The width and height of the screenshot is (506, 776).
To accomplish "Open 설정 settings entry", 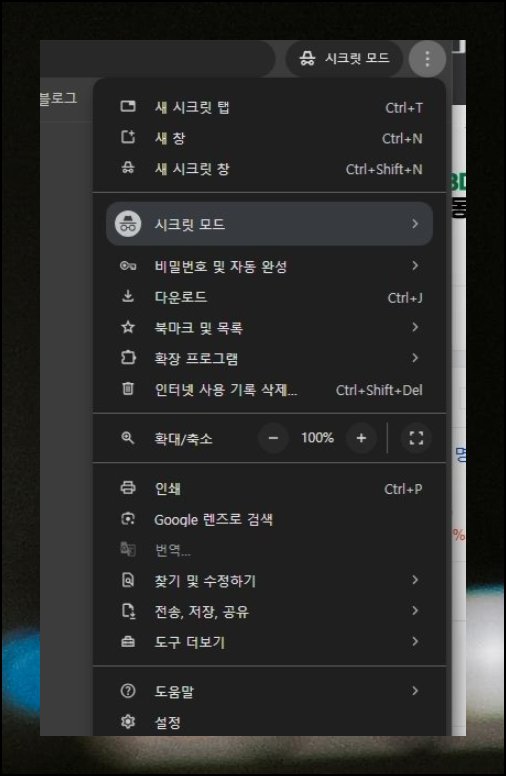I will [x=269, y=722].
